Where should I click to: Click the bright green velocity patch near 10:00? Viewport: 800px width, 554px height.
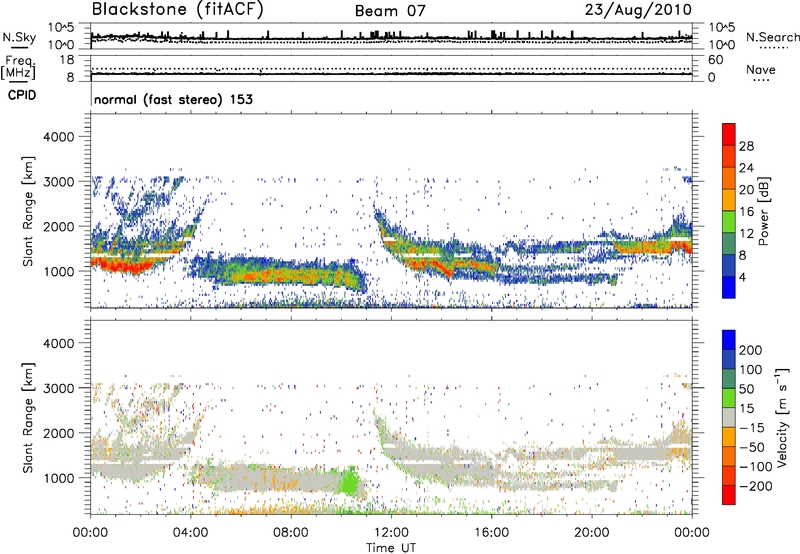click(349, 481)
